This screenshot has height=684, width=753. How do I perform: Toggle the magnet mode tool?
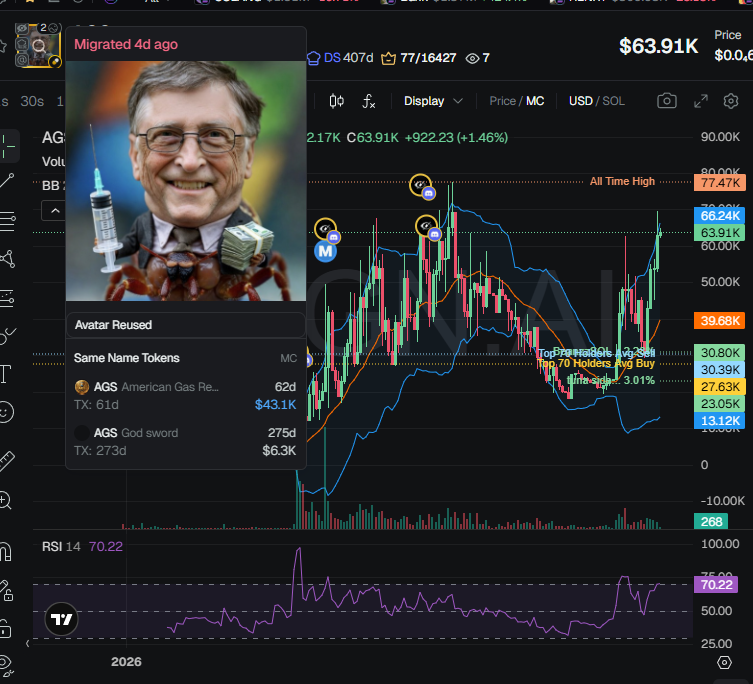5,551
